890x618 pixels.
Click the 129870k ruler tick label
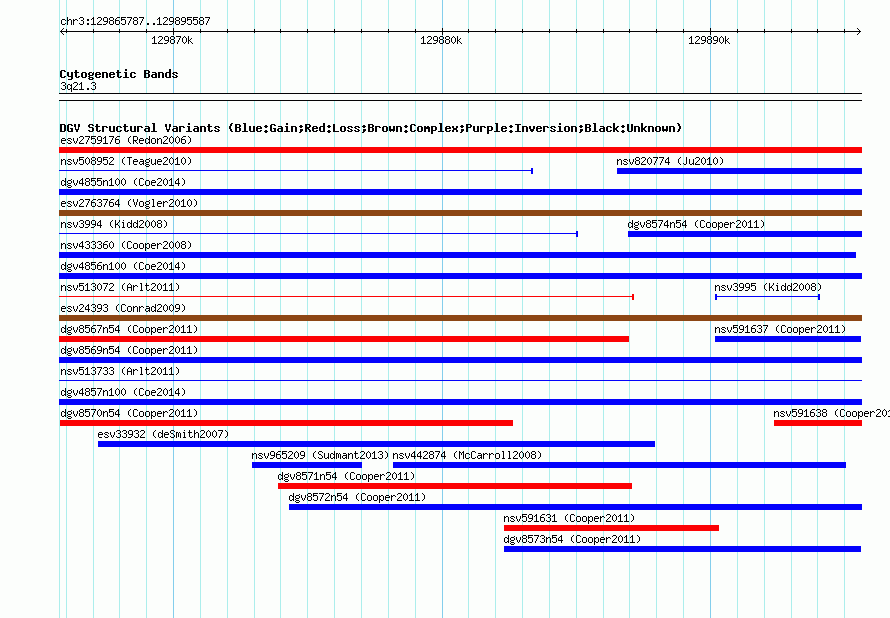tap(172, 41)
